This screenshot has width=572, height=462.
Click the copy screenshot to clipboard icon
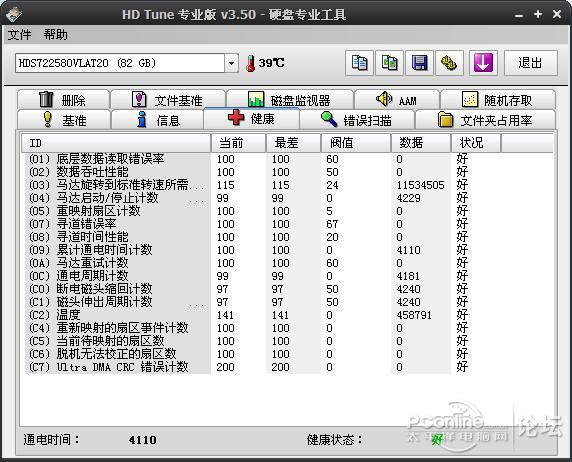(x=389, y=63)
